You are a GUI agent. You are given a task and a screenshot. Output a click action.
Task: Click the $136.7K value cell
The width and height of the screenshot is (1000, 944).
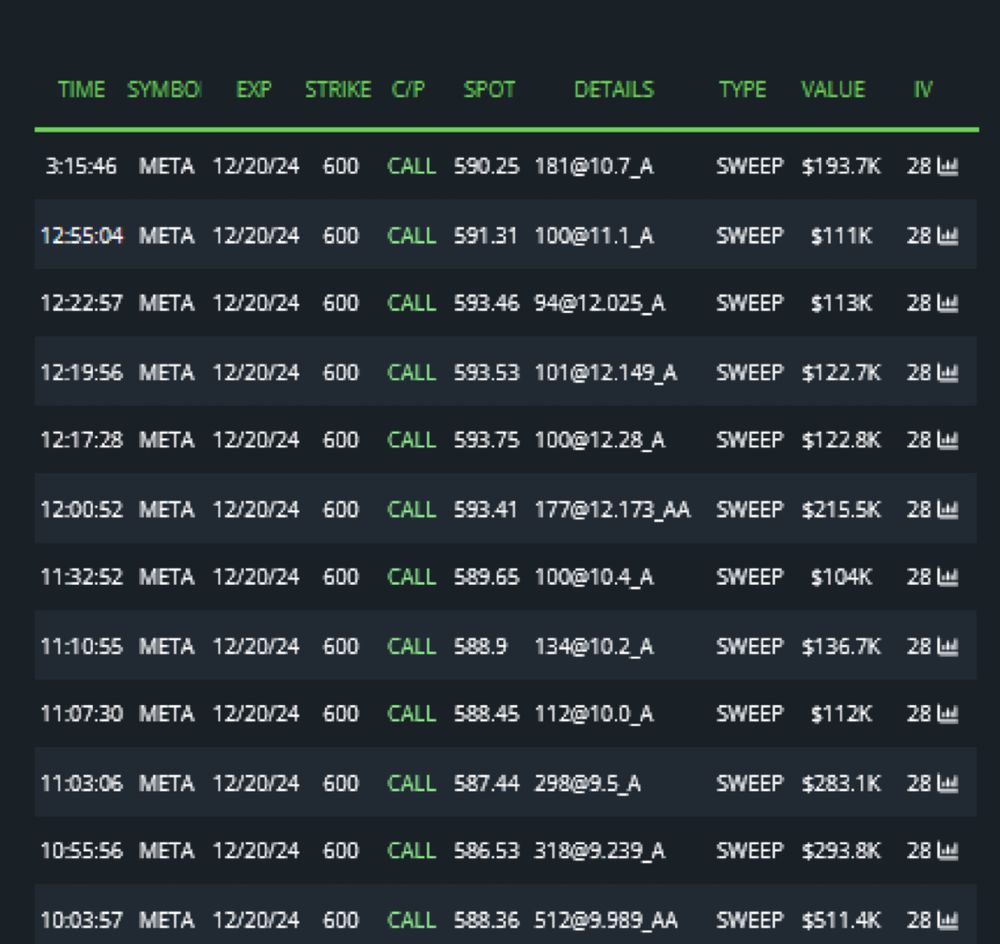click(841, 647)
